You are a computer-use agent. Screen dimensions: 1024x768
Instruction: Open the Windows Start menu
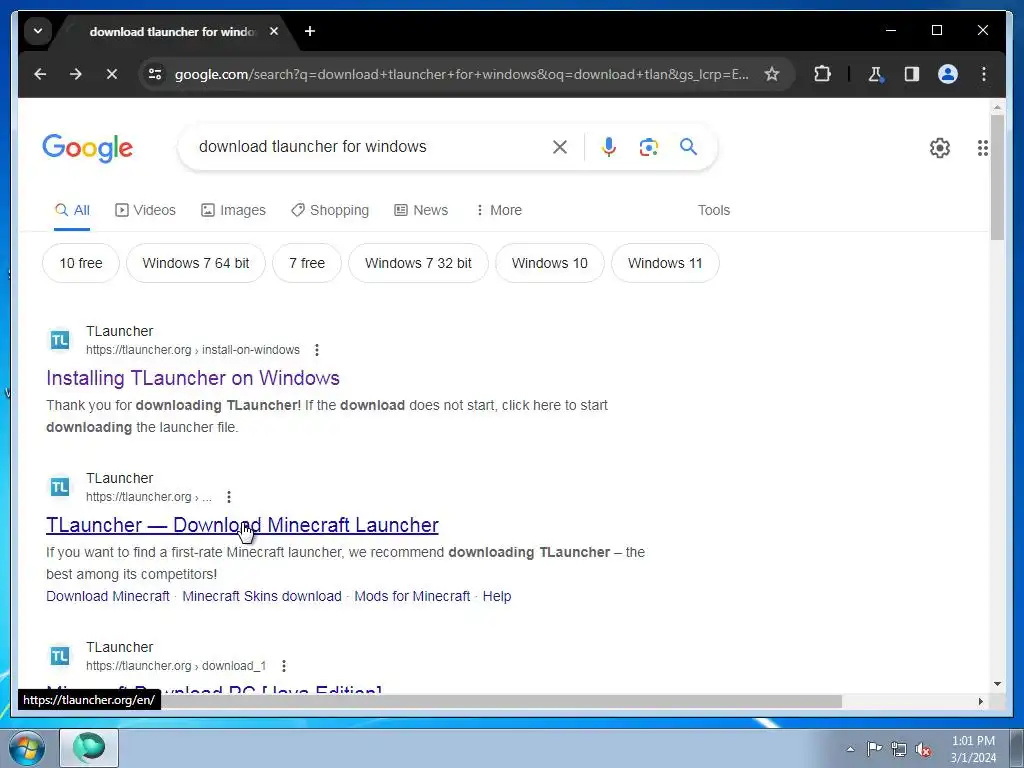[27, 748]
